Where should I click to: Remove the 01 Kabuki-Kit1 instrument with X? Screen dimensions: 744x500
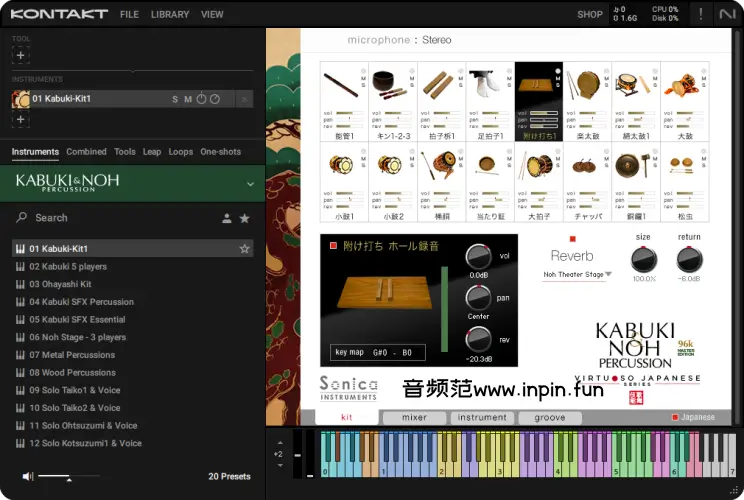pyautogui.click(x=244, y=99)
